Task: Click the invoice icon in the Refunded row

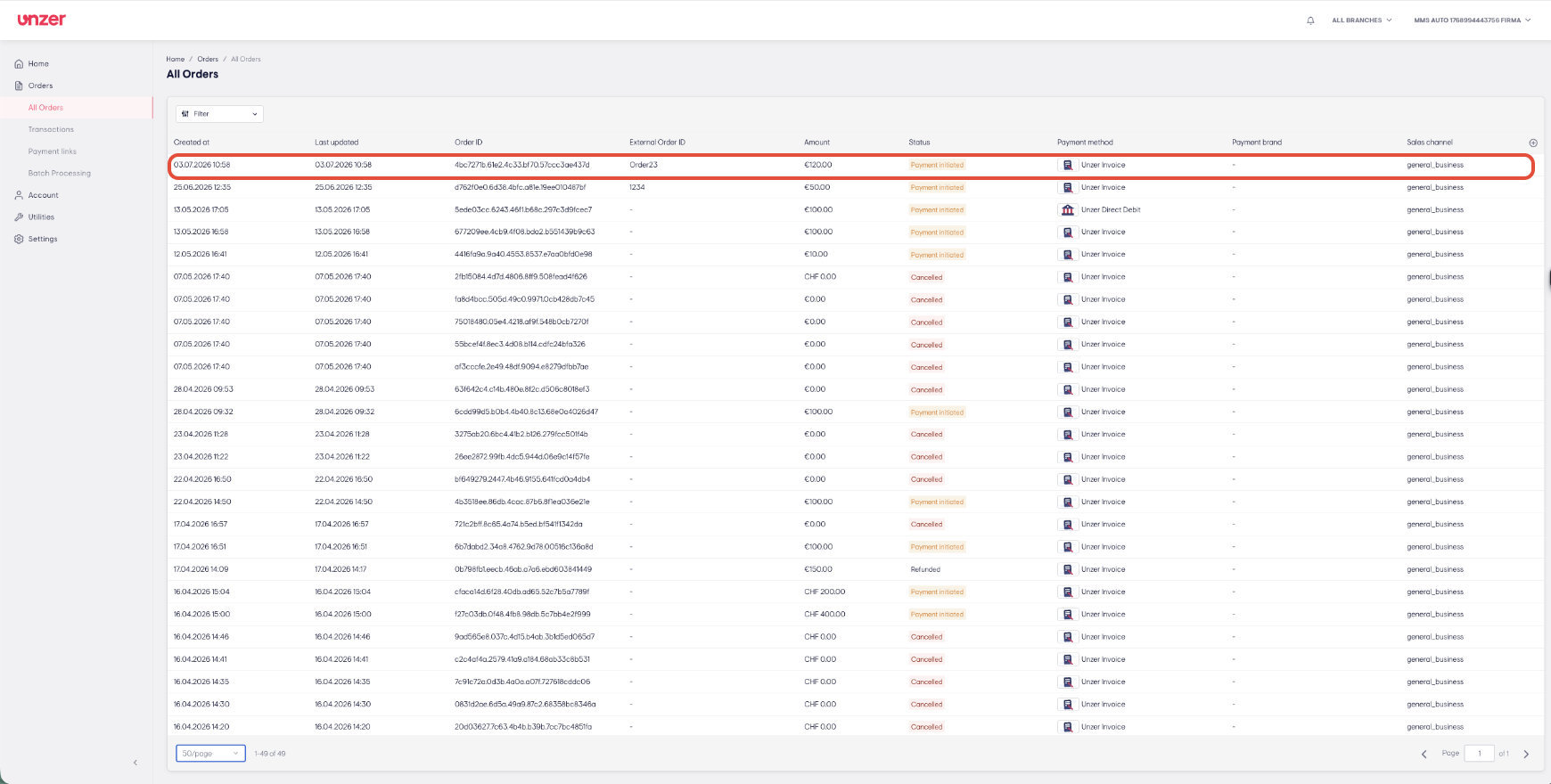Action: (x=1068, y=569)
